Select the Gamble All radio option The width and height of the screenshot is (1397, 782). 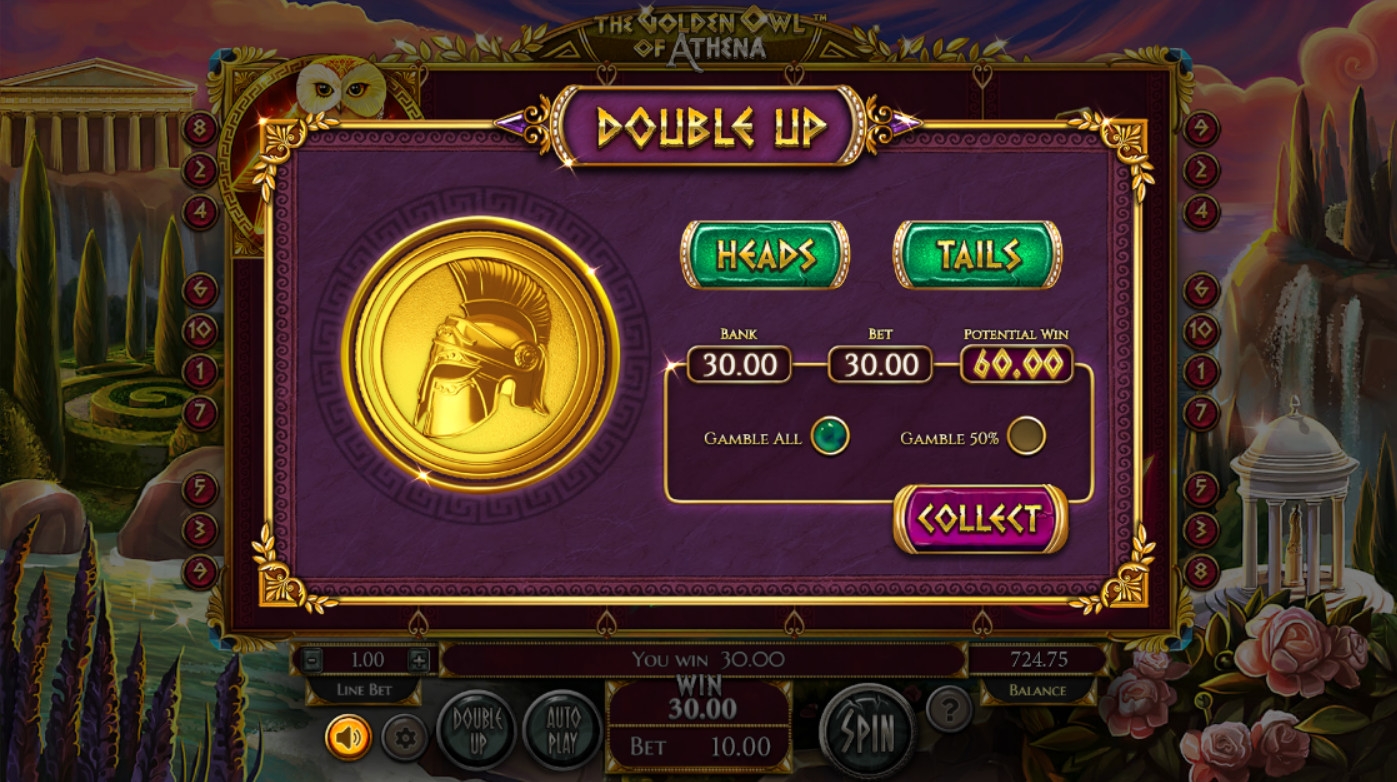click(830, 436)
